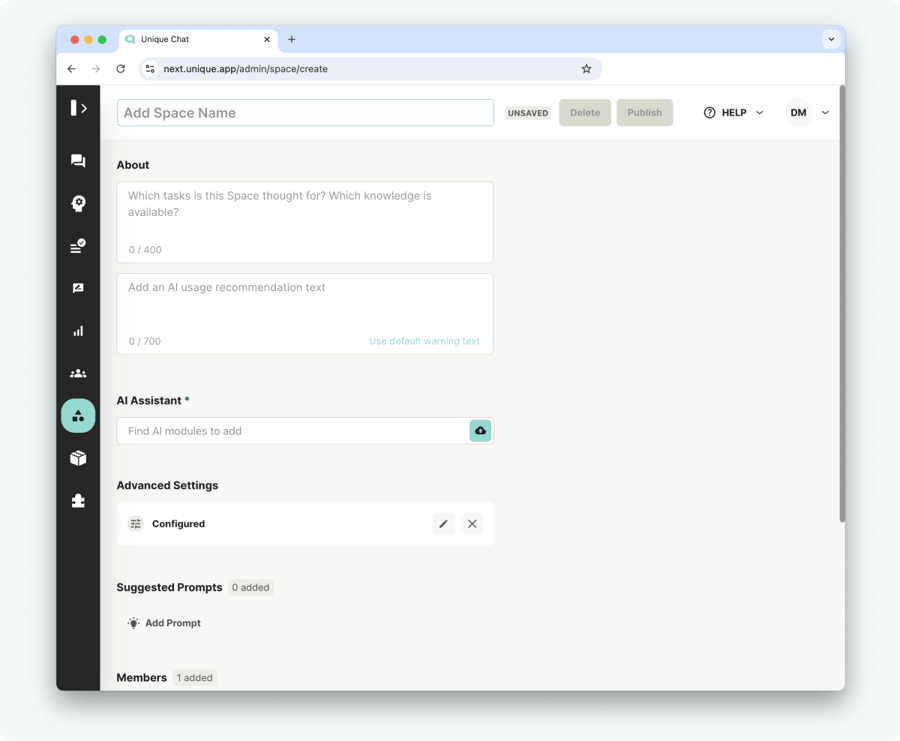Open the DM user account menu
900x741 pixels.
click(808, 113)
